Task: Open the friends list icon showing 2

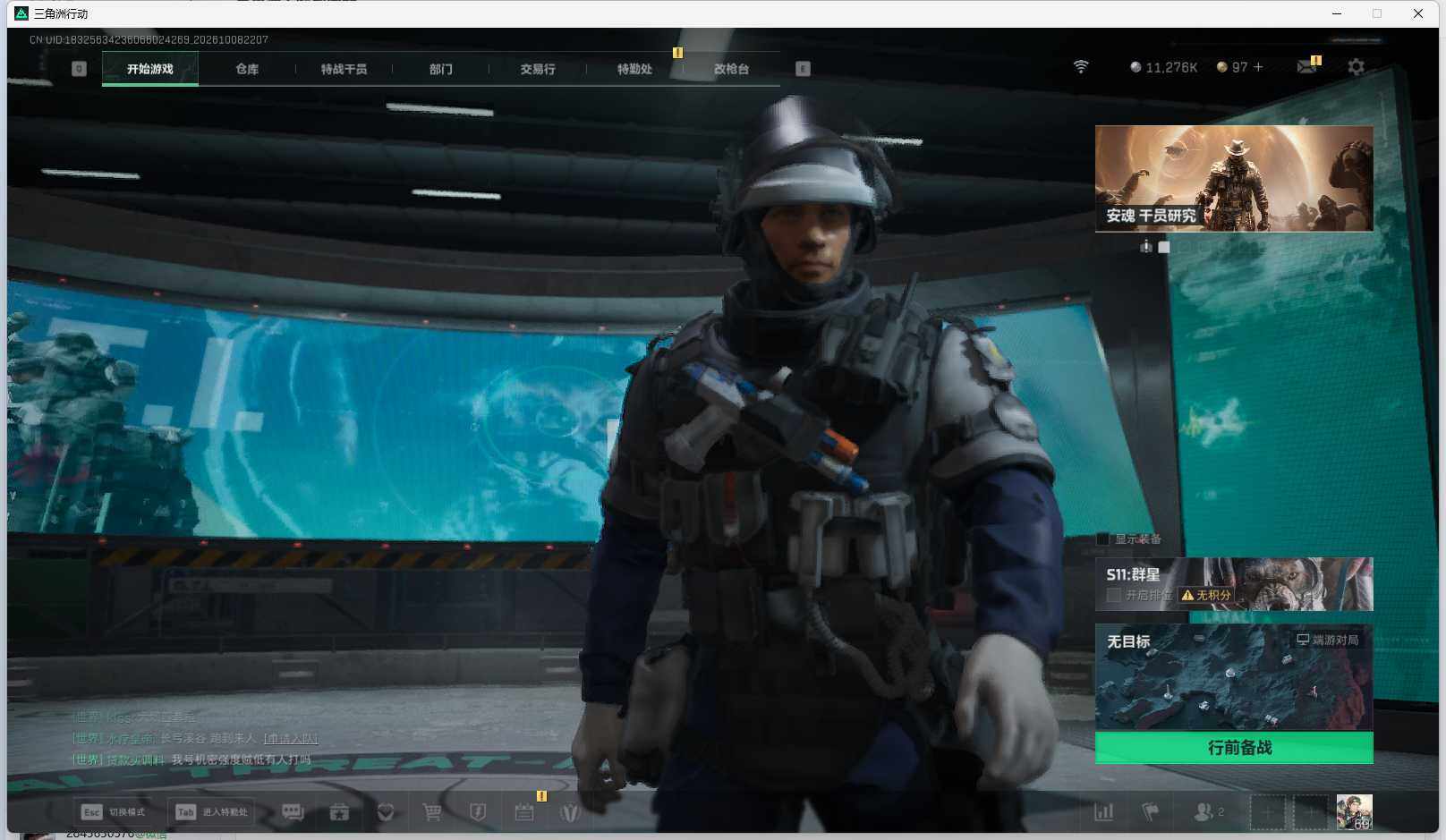Action: [1209, 811]
